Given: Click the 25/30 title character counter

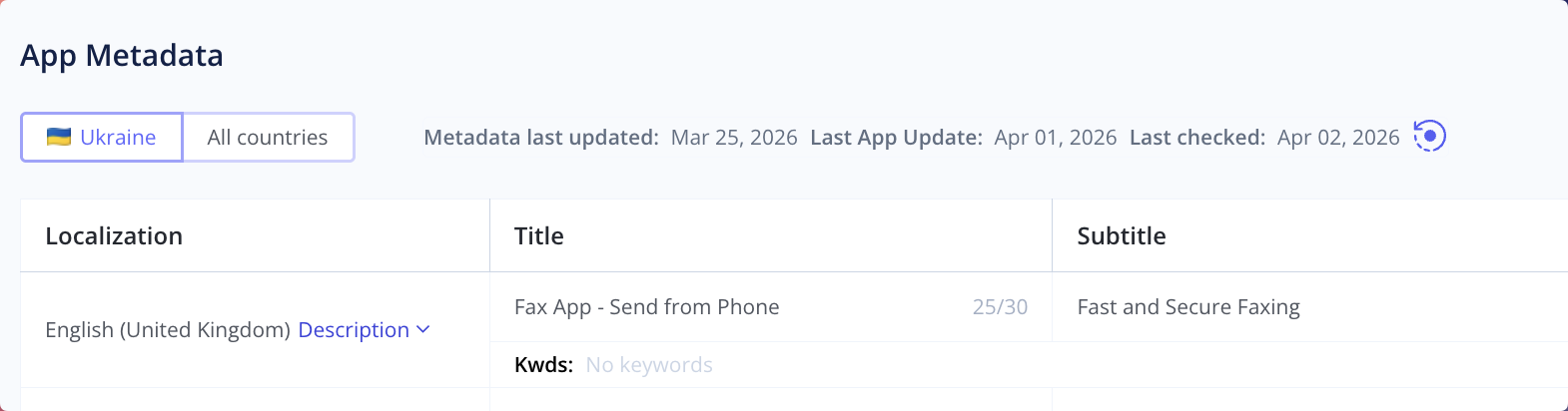Looking at the screenshot, I should pos(1000,307).
